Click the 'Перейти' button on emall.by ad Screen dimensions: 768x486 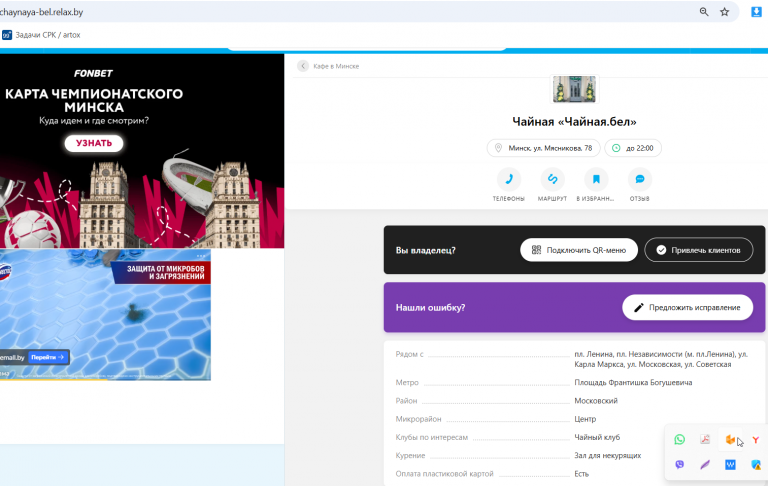(48, 357)
